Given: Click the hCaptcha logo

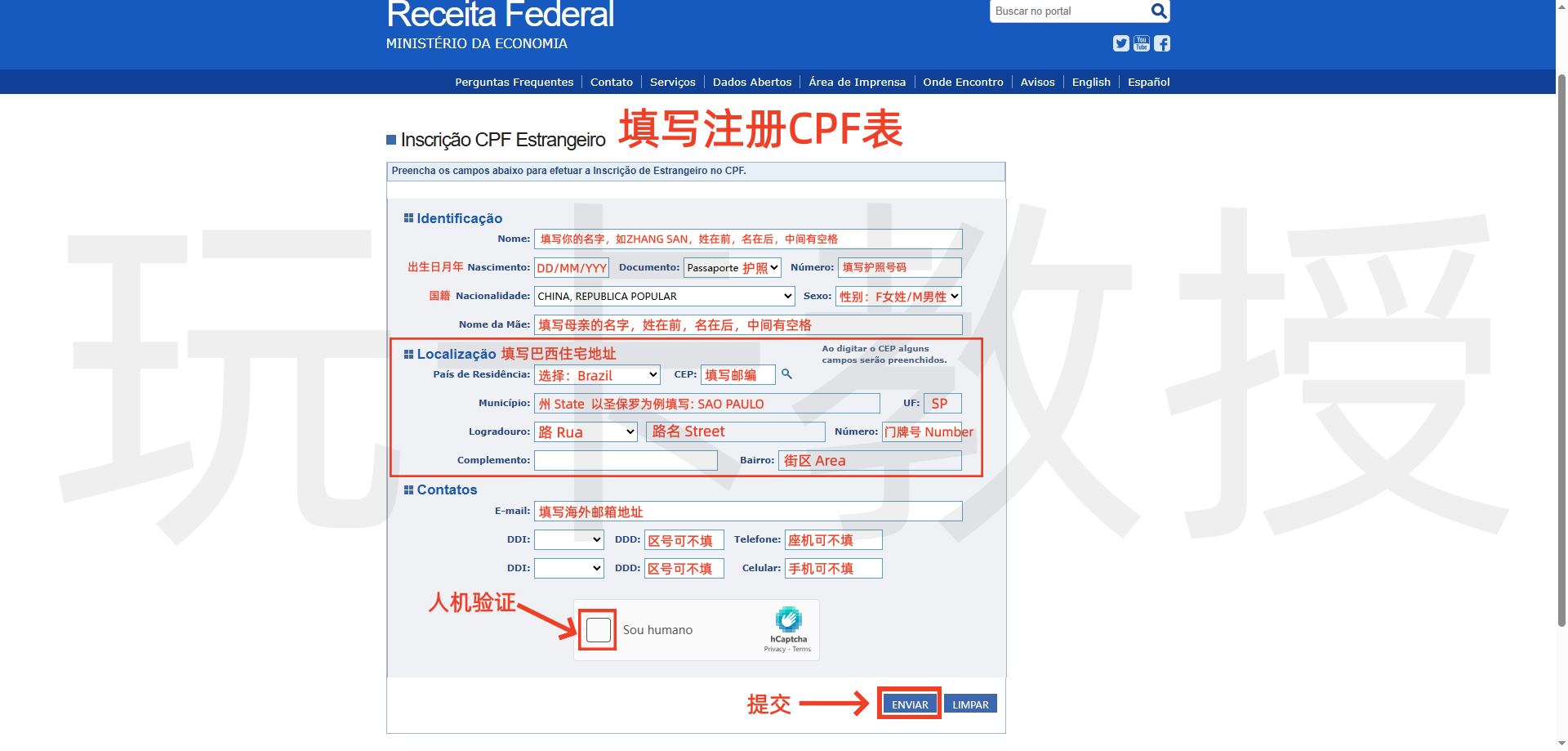Looking at the screenshot, I should (x=788, y=619).
